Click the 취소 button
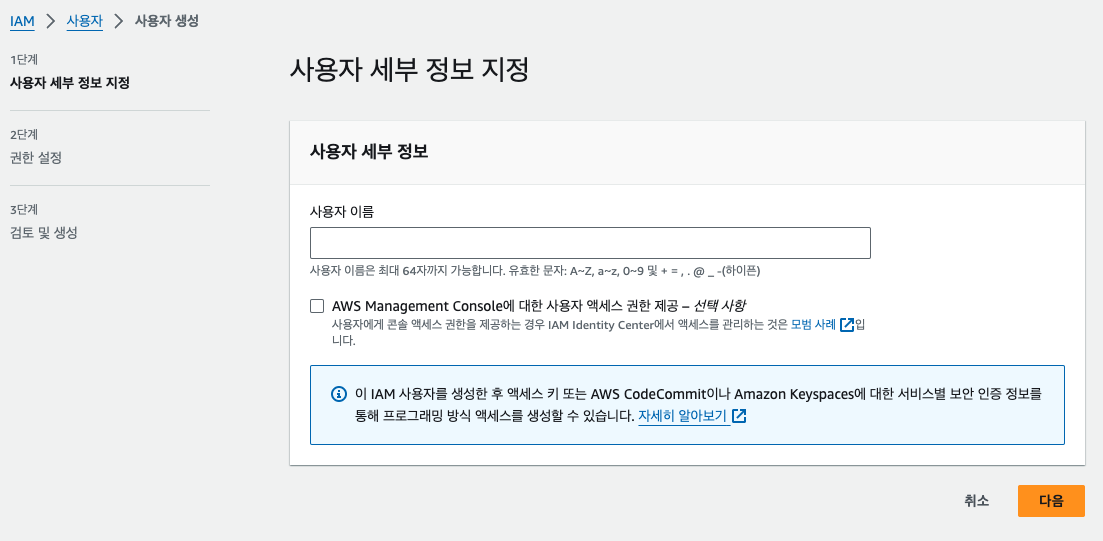This screenshot has width=1103, height=541. coord(977,501)
